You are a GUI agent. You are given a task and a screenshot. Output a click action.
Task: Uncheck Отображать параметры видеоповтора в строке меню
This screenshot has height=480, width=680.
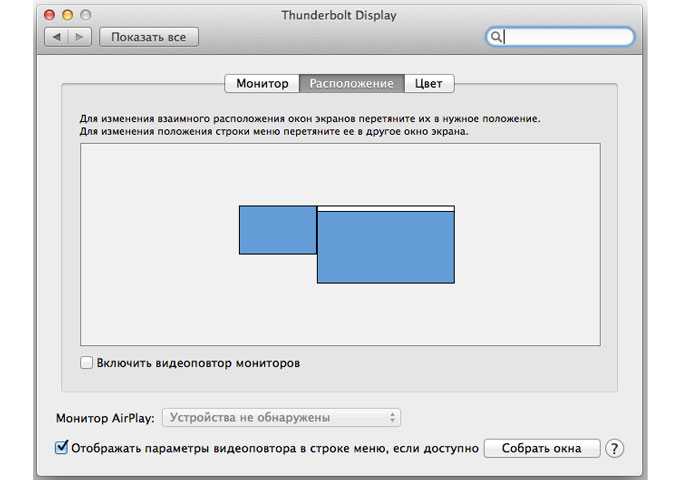click(x=62, y=447)
